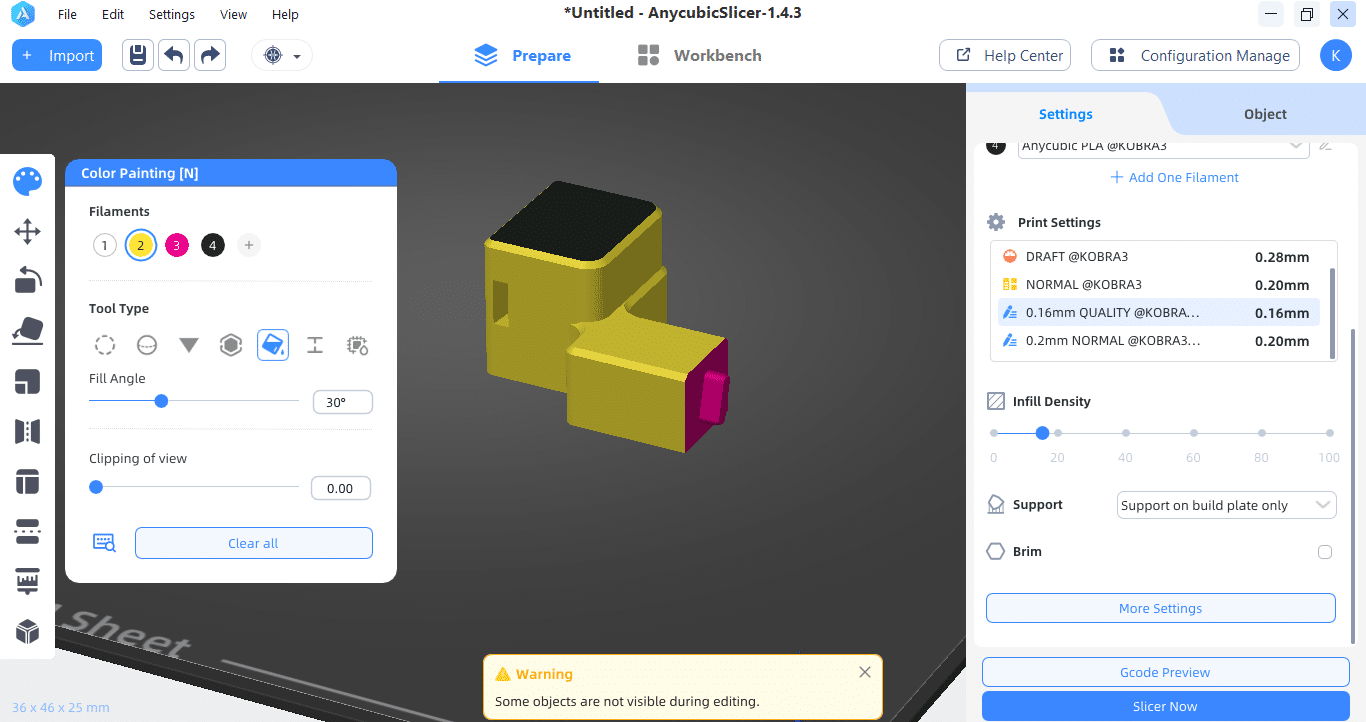
Task: Select the Move tool in left sidebar
Action: (x=27, y=232)
